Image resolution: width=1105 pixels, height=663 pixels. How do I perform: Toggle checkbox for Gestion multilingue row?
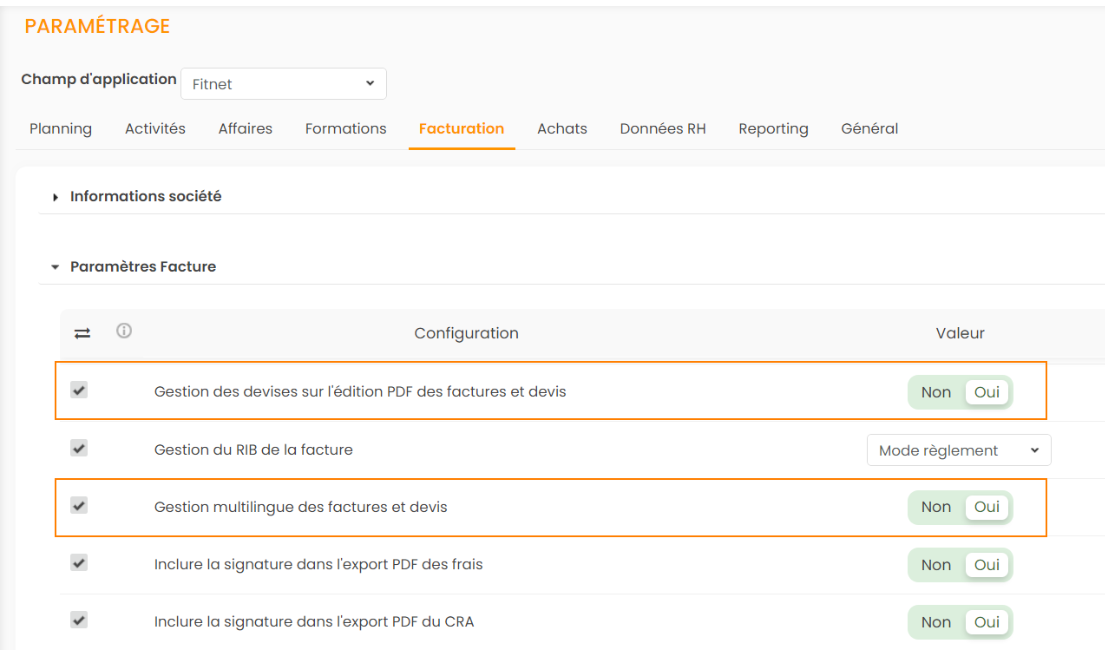pyautogui.click(x=80, y=506)
